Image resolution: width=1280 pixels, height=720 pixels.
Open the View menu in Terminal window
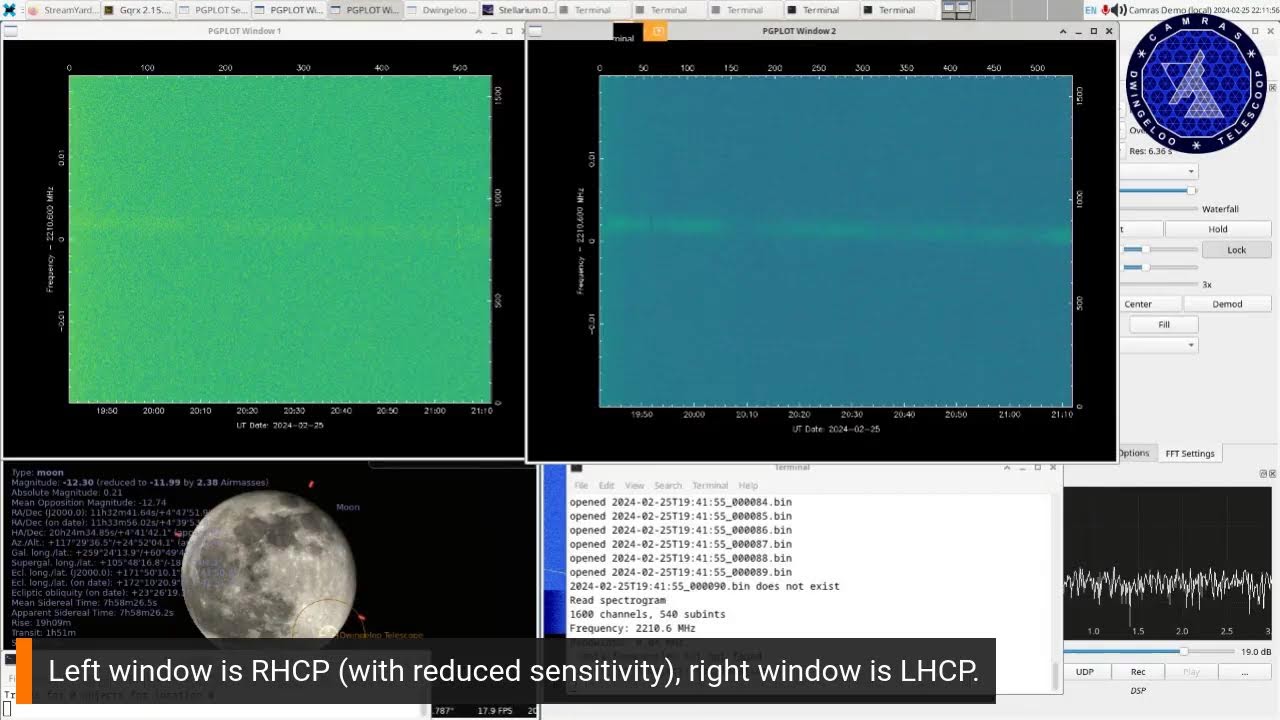[634, 485]
